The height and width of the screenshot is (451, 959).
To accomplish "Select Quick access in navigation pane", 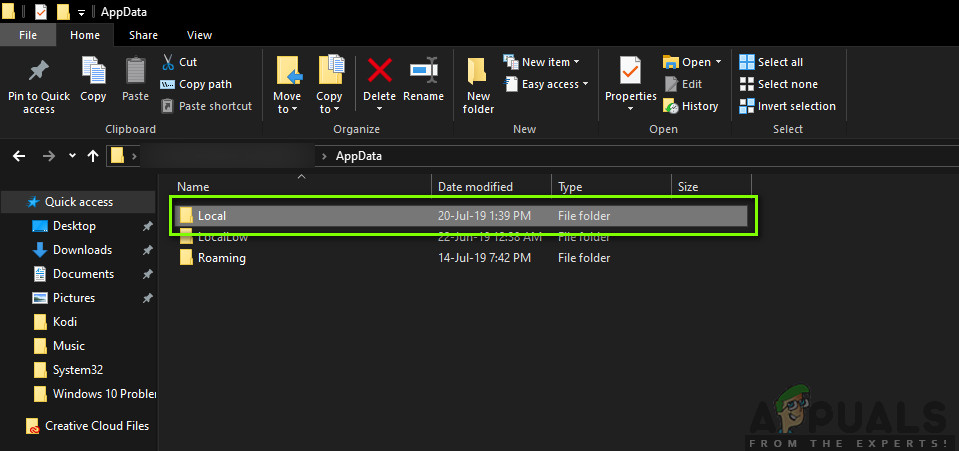I will pyautogui.click(x=78, y=201).
